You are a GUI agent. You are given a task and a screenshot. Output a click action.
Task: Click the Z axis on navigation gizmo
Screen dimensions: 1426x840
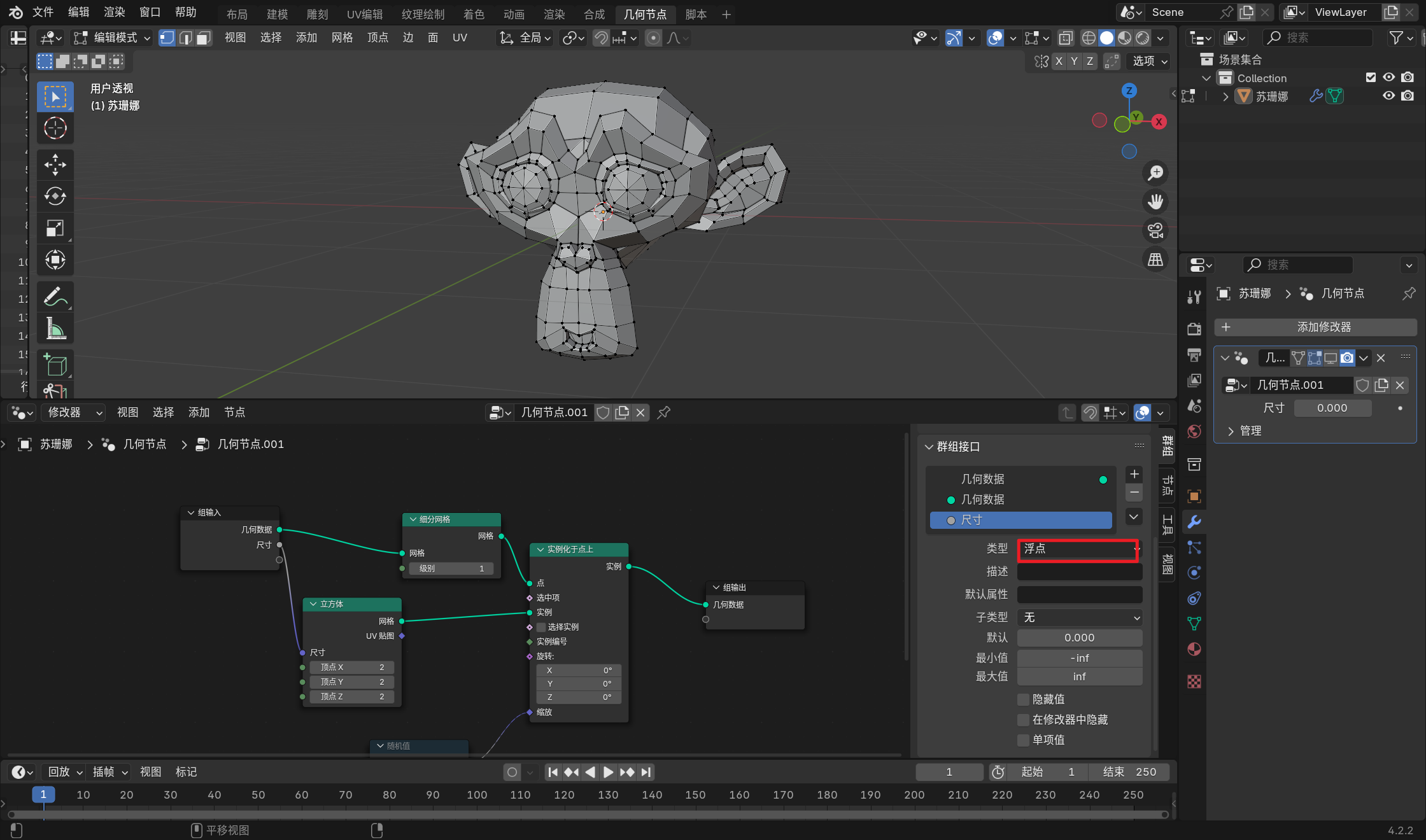pos(1129,90)
